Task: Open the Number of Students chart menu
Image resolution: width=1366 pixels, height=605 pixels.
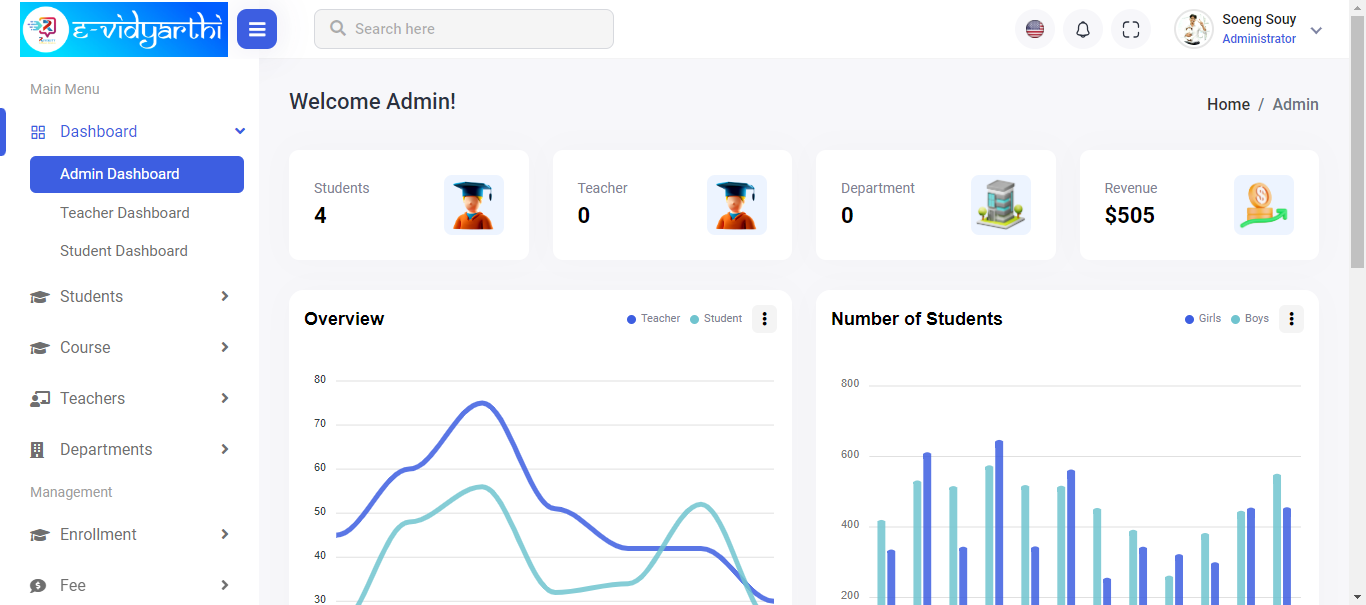Action: pos(1291,318)
